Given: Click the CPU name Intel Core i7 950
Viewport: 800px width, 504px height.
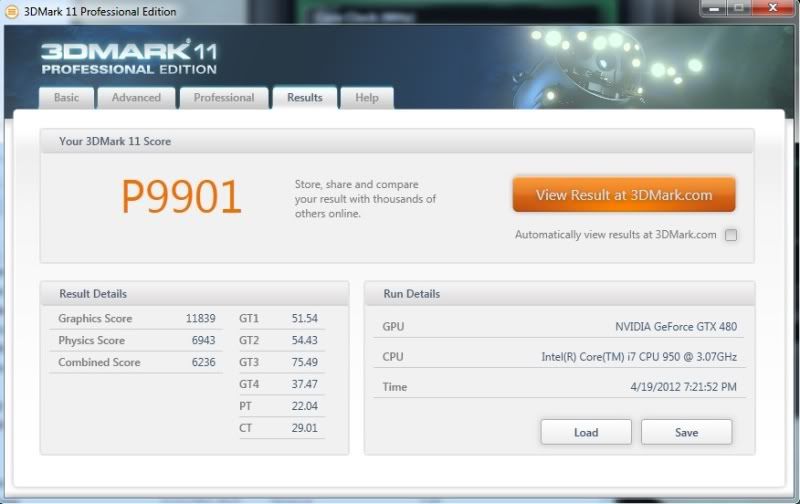Looking at the screenshot, I should tap(639, 357).
